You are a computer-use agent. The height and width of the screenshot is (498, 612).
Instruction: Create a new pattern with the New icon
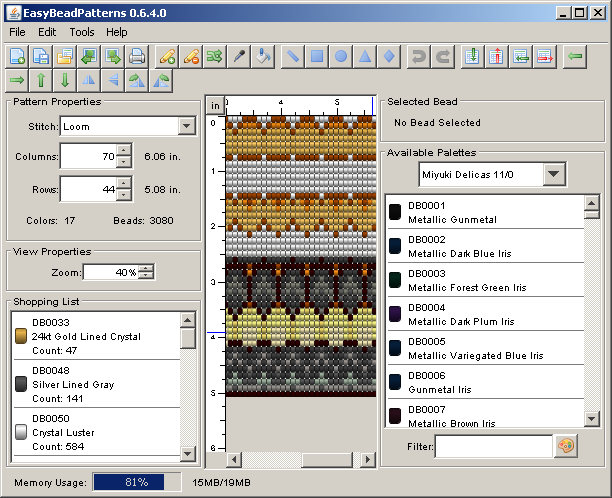[17, 57]
